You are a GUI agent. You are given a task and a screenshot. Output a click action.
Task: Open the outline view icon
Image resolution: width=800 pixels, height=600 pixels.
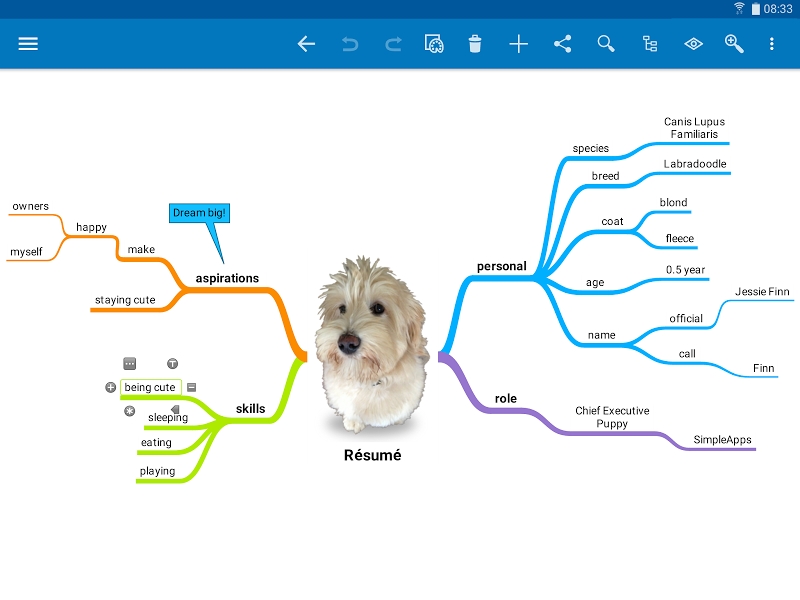point(649,44)
